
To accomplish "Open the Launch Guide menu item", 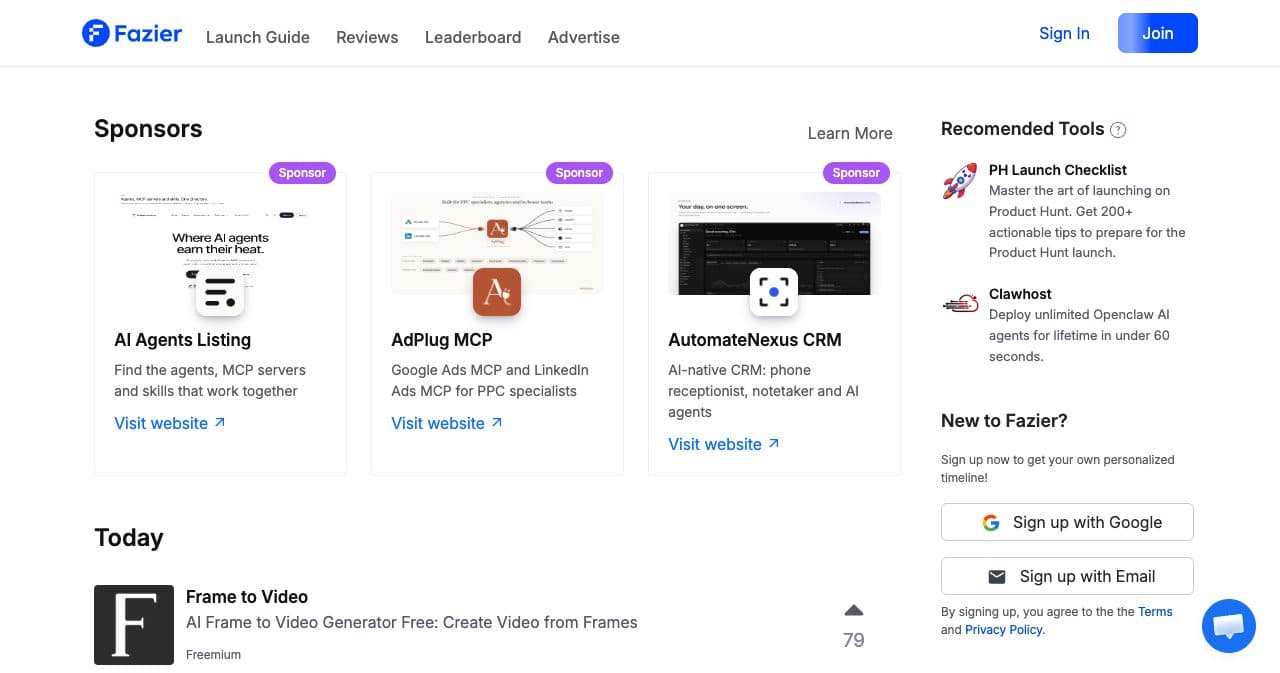I will pyautogui.click(x=258, y=37).
